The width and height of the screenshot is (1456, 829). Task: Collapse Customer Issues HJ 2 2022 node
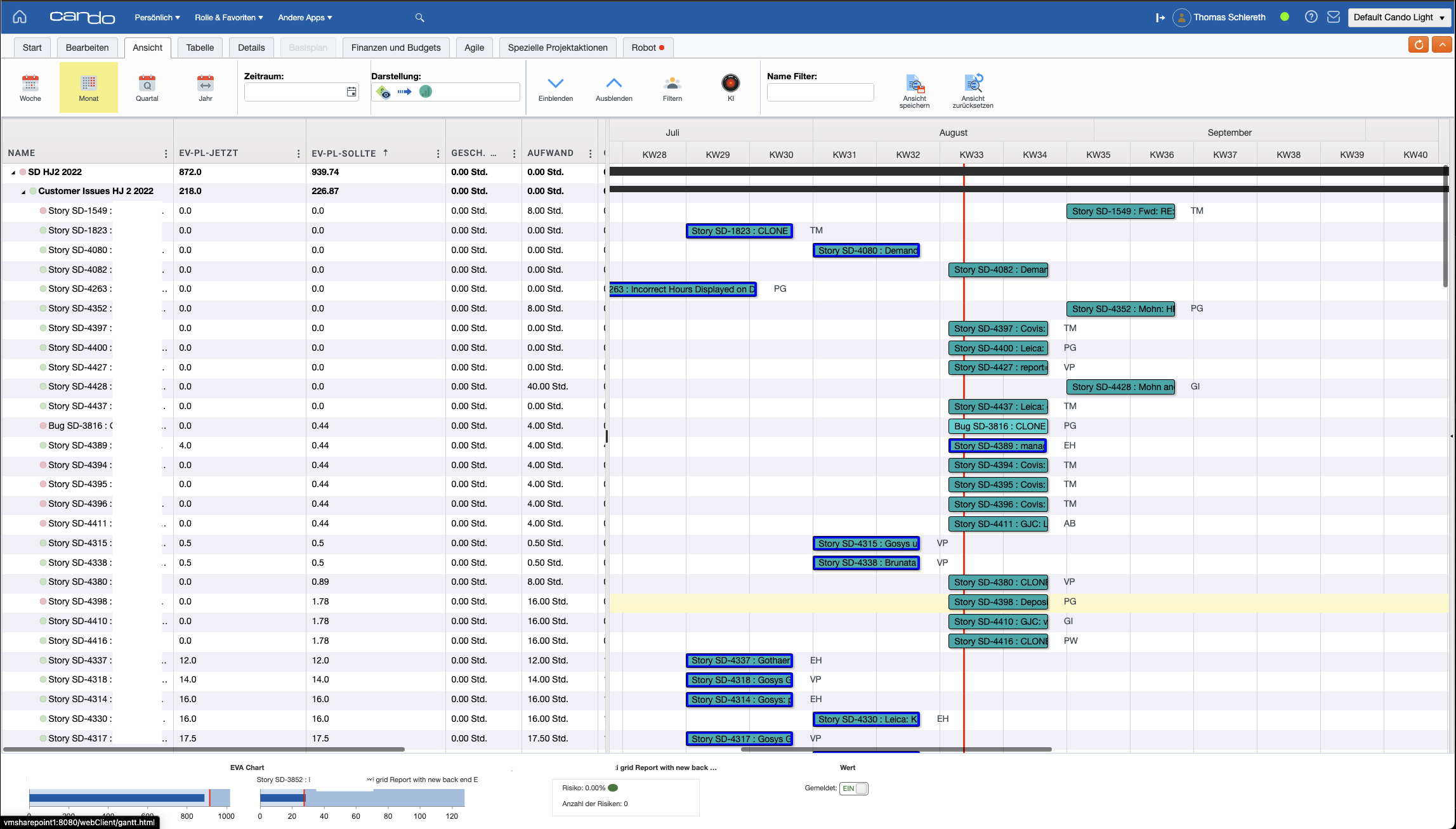(x=23, y=192)
